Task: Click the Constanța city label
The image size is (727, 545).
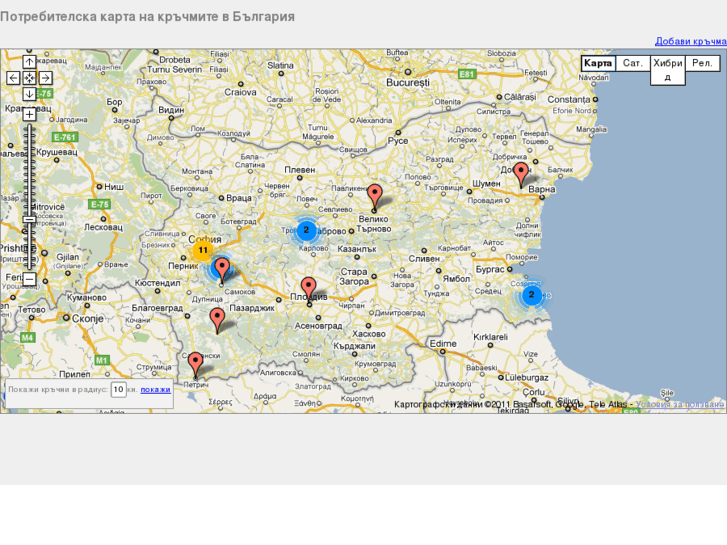Action: 569,100
